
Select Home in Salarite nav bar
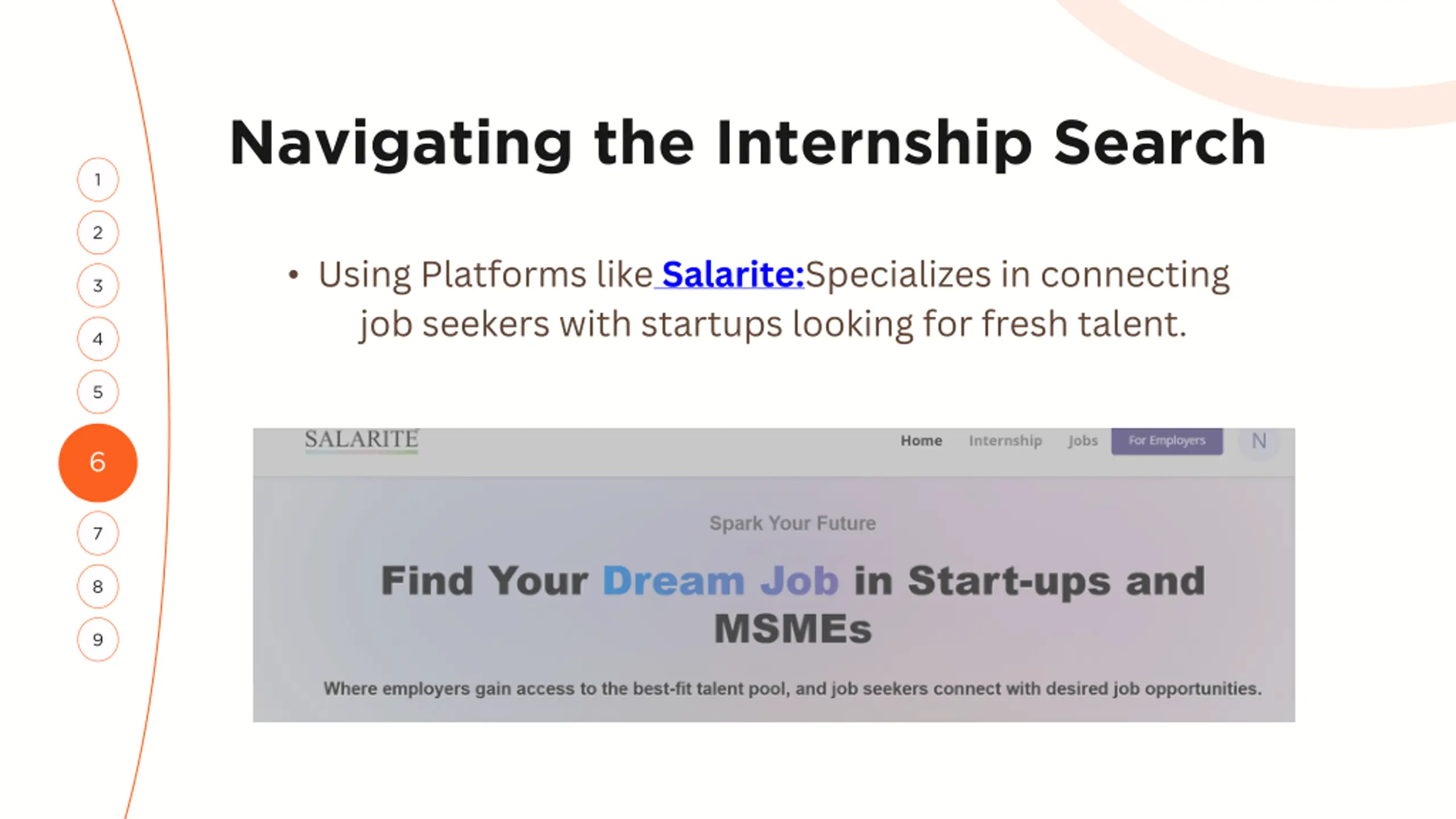point(921,441)
